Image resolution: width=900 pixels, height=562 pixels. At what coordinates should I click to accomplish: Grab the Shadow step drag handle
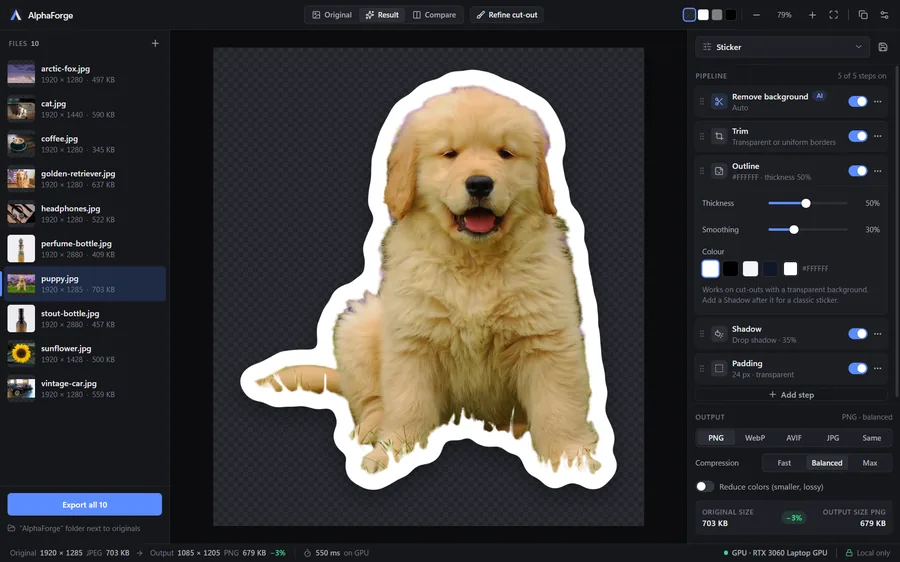tap(701, 334)
